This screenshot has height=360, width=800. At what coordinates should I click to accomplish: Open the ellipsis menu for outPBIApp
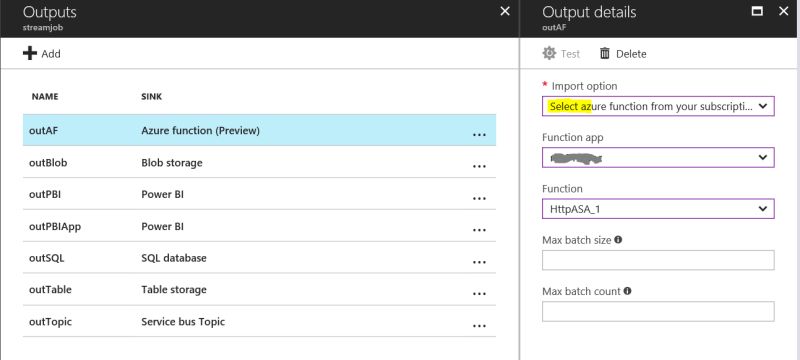(x=479, y=230)
